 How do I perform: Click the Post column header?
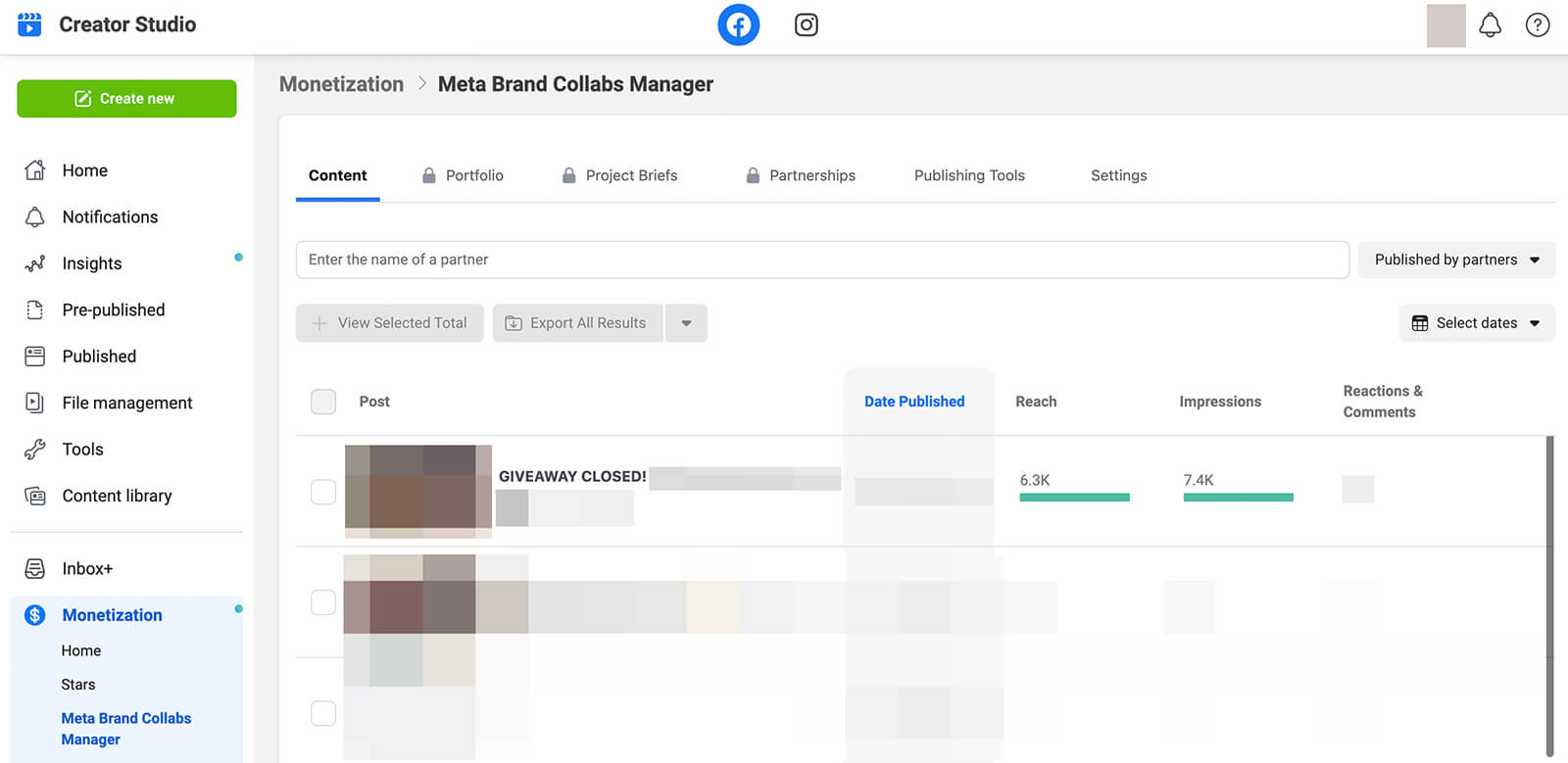coord(374,402)
